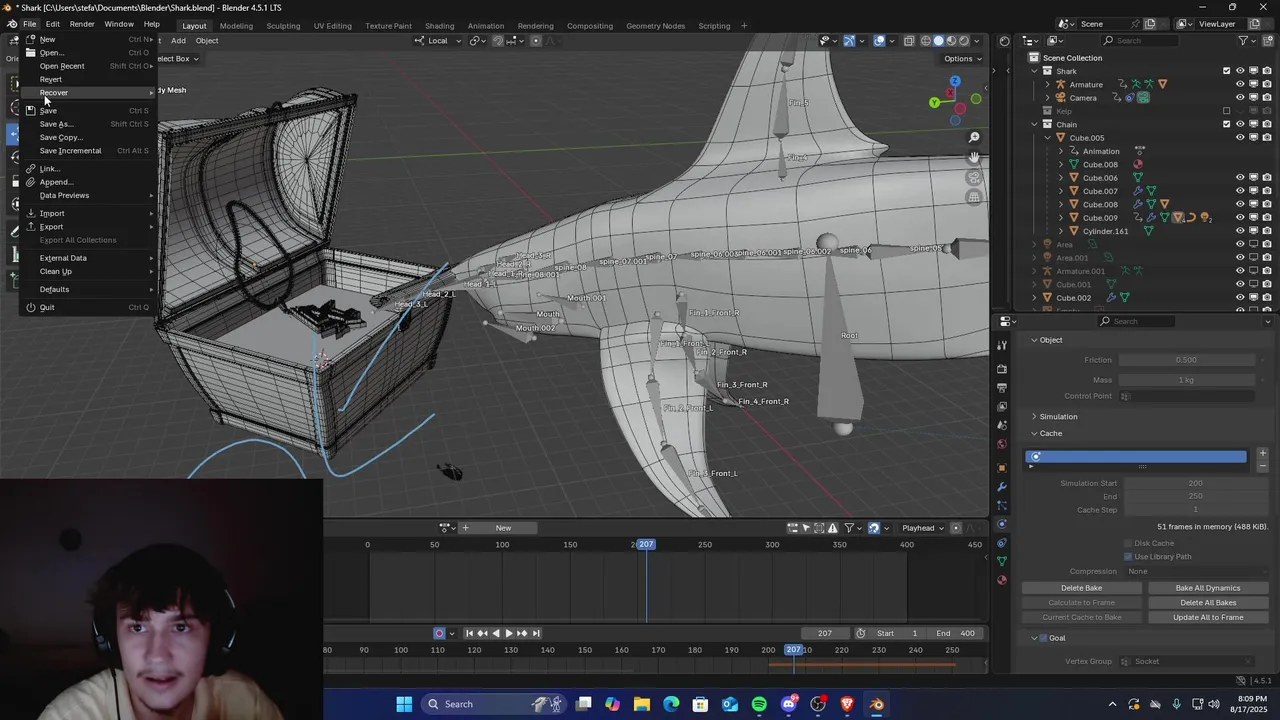
Task: Expand Cube.006 in outliner
Action: (1061, 178)
